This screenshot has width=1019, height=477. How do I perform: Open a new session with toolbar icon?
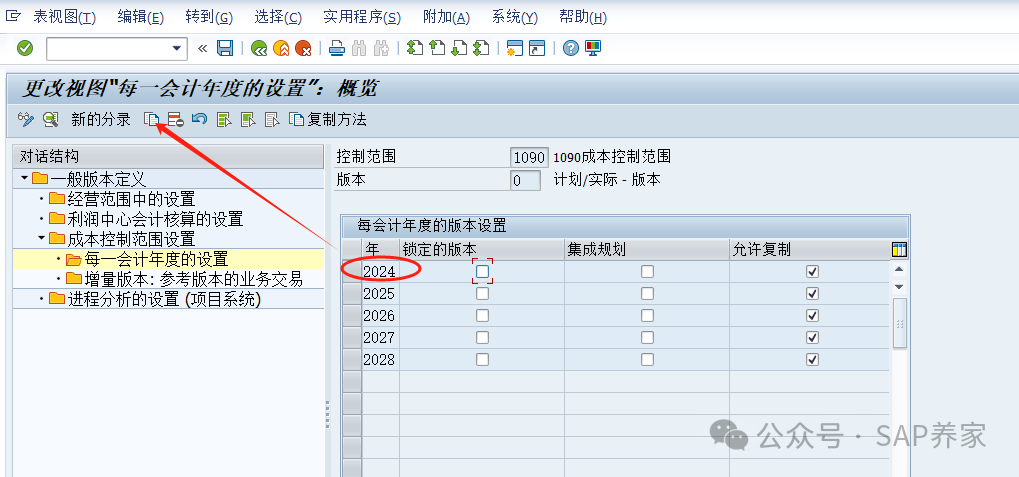tap(515, 48)
